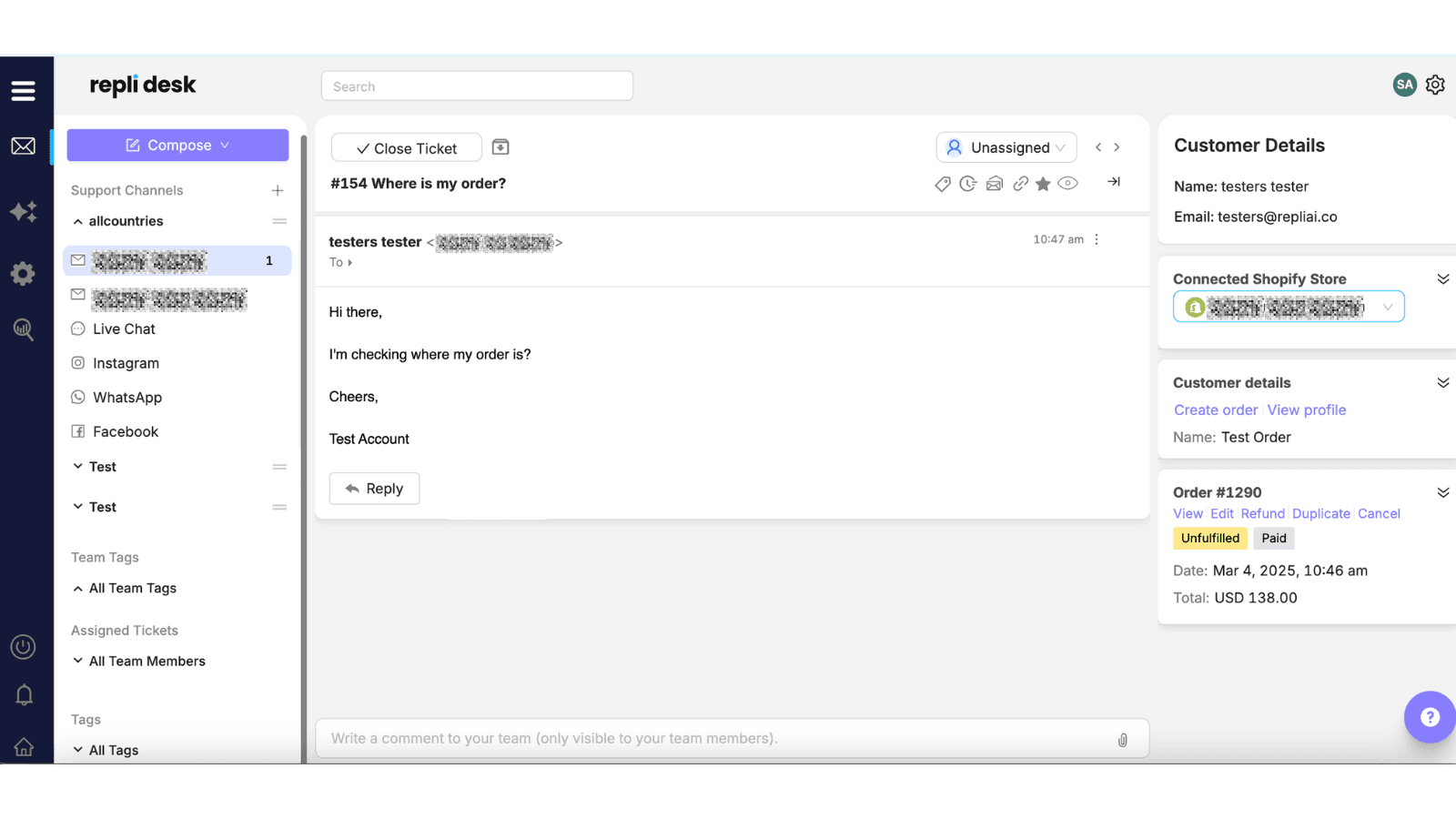Click the analytics magnifier icon in sidebar
Screen dimensions: 1456x819
[24, 329]
